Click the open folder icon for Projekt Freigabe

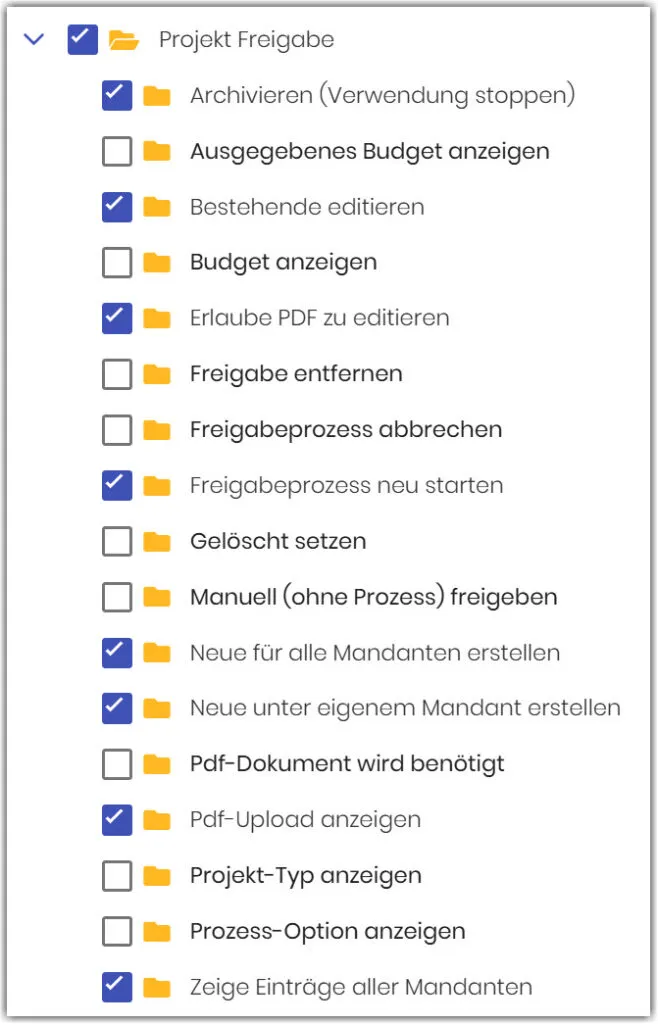[123, 40]
